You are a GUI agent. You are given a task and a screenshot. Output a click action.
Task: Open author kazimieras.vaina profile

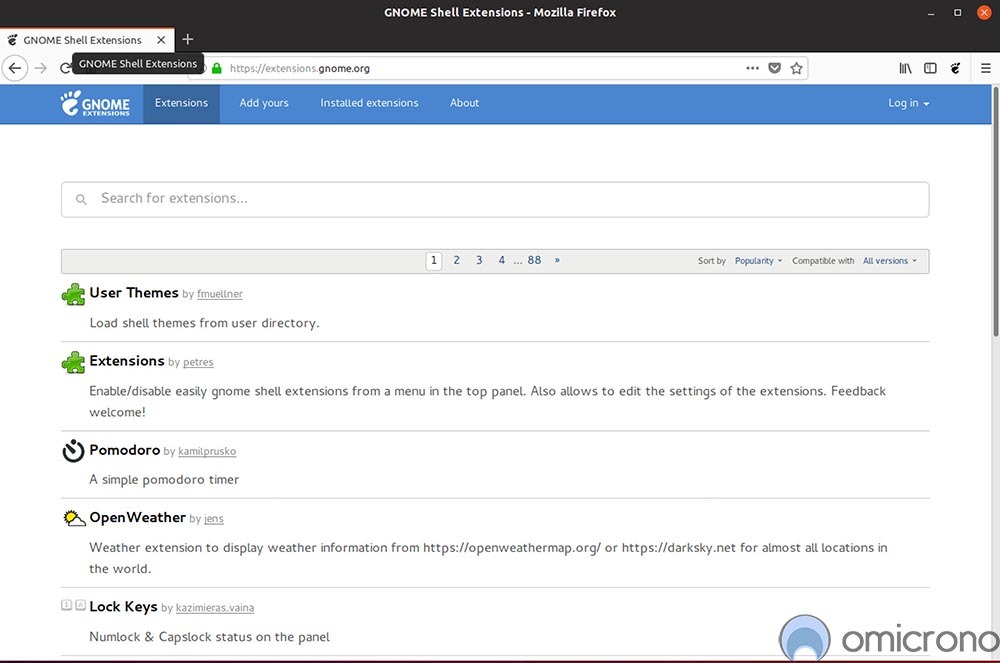tap(215, 608)
